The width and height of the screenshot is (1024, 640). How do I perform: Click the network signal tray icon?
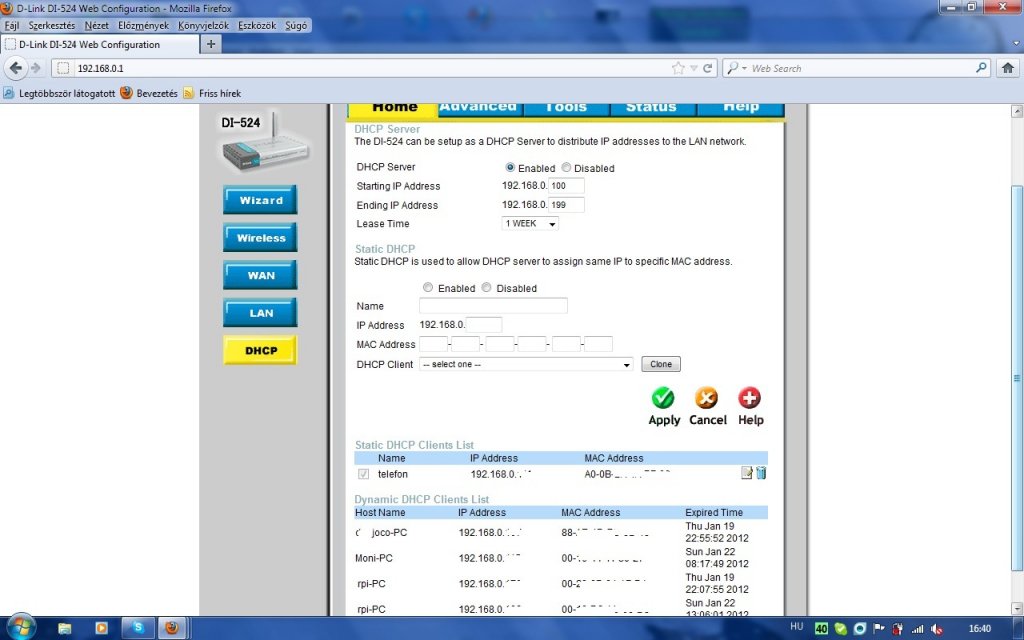coord(918,629)
